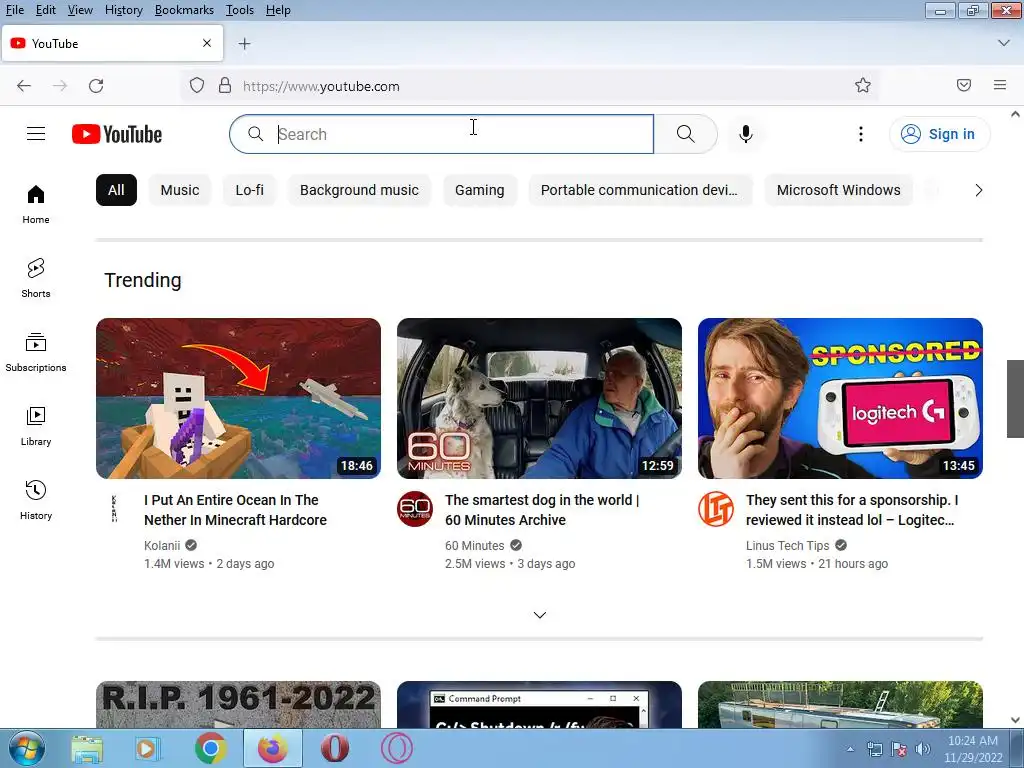Click the page vertical scrollbar thumb
The image size is (1024, 768).
pos(1015,398)
